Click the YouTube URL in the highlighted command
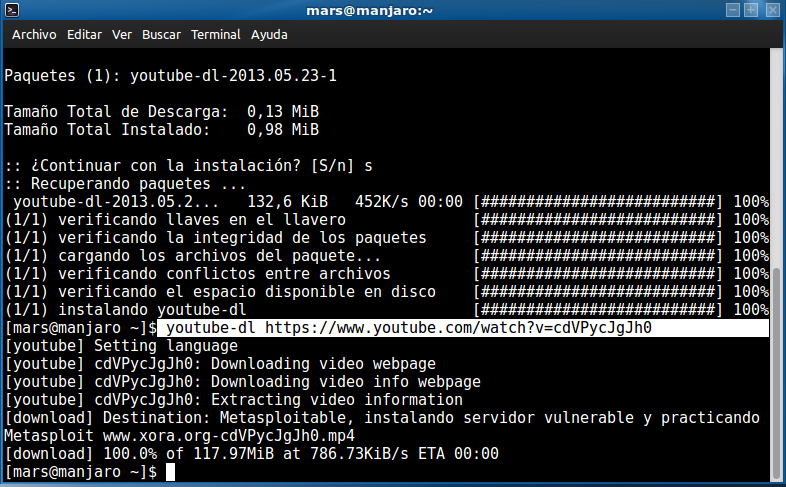Image resolution: width=786 pixels, height=487 pixels. 458,328
